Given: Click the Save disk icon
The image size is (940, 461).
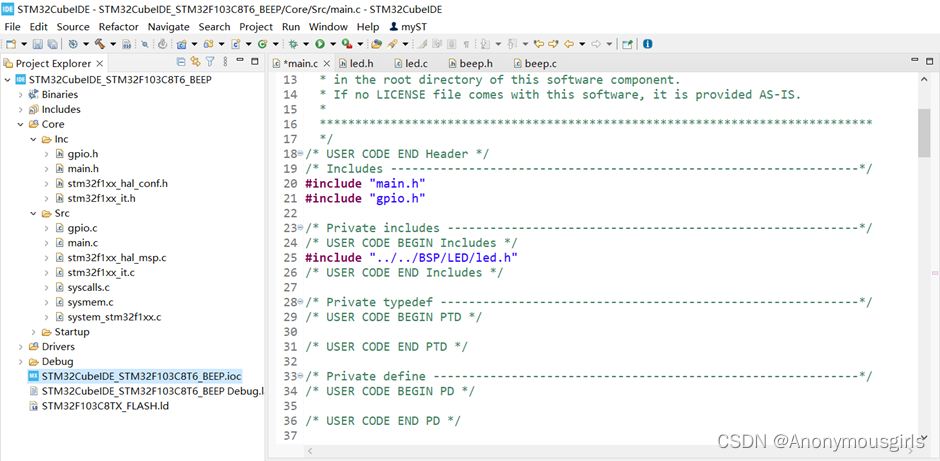Looking at the screenshot, I should click(x=37, y=44).
